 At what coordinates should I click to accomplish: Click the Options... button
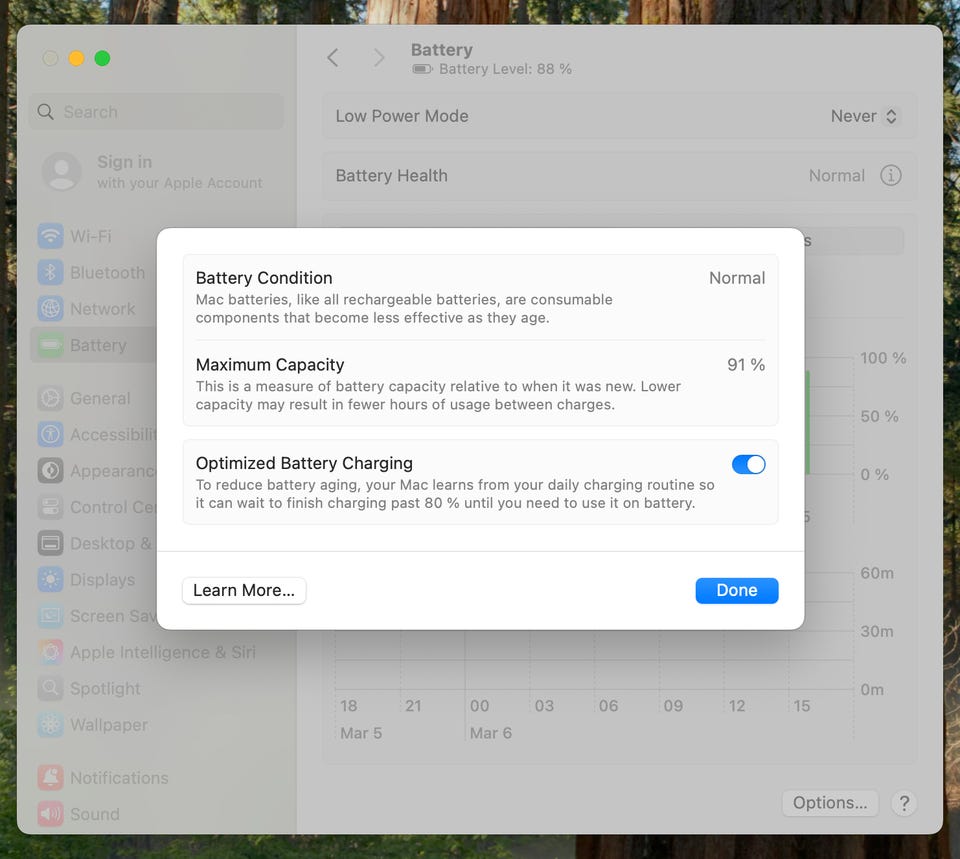click(830, 803)
